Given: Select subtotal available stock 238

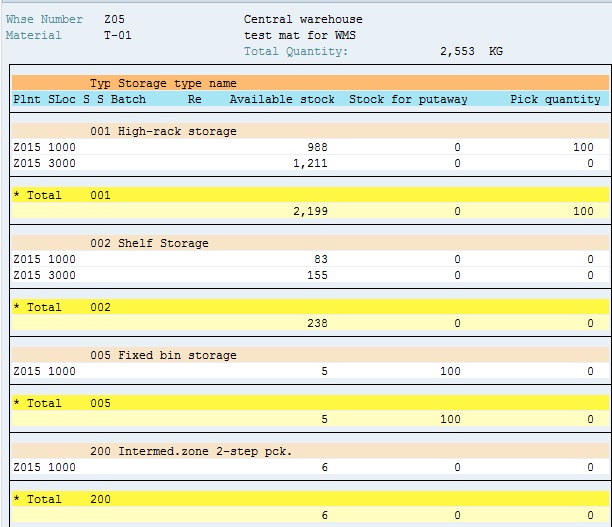Looking at the screenshot, I should pyautogui.click(x=317, y=323).
